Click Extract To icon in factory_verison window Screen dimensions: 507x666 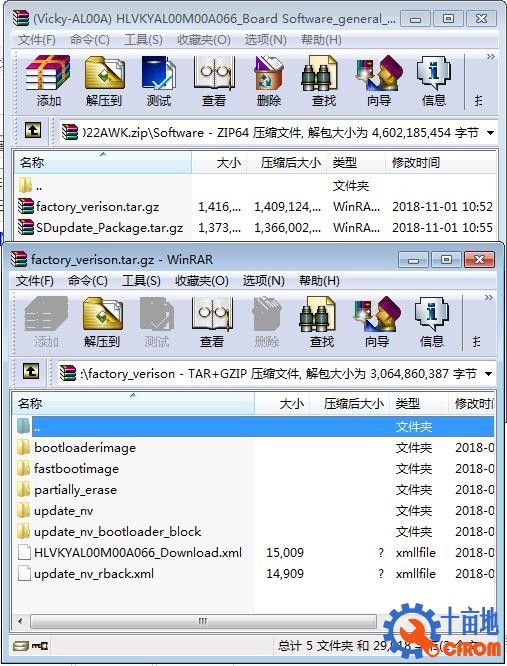[x=102, y=322]
